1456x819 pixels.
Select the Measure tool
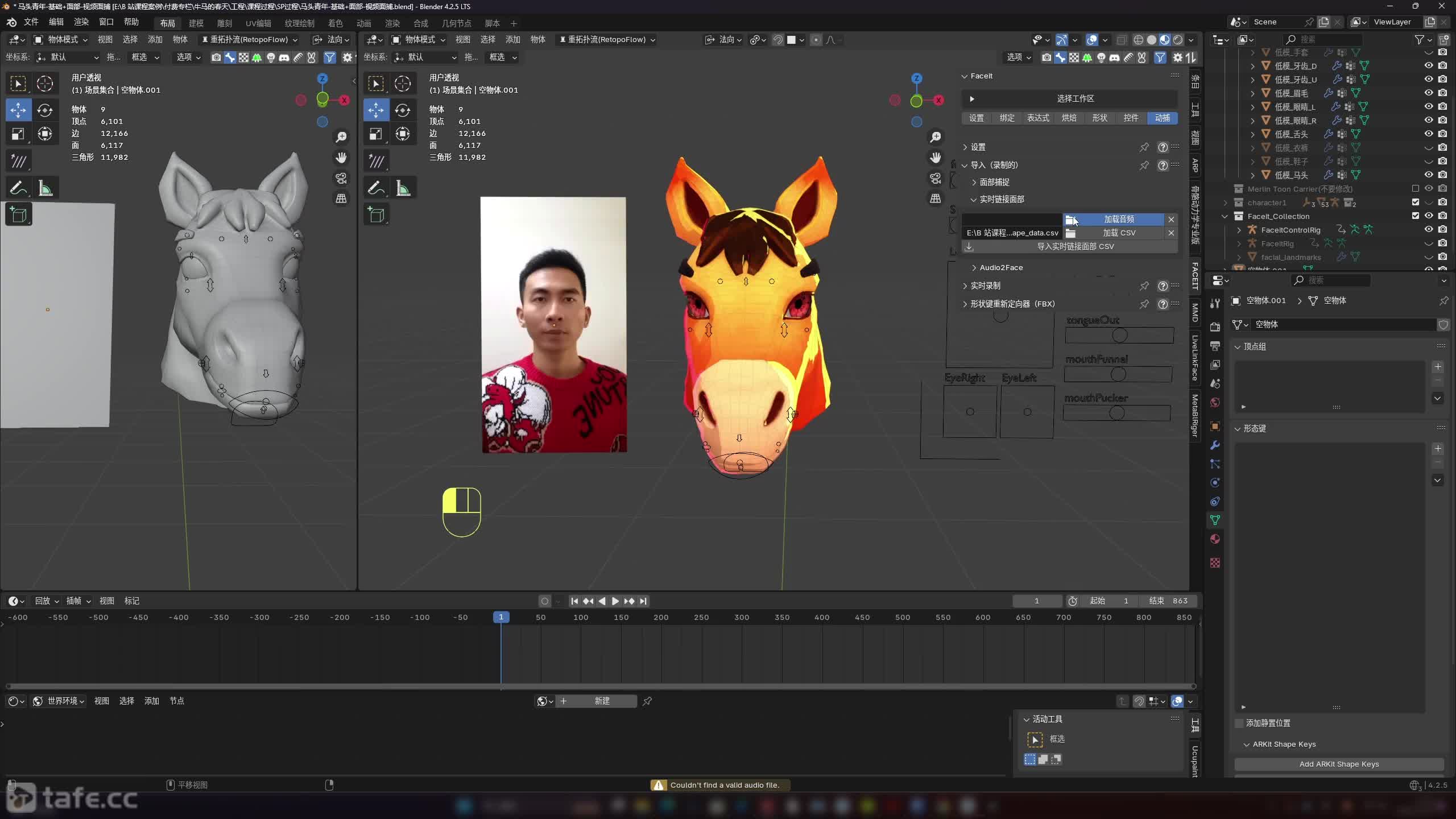point(45,188)
